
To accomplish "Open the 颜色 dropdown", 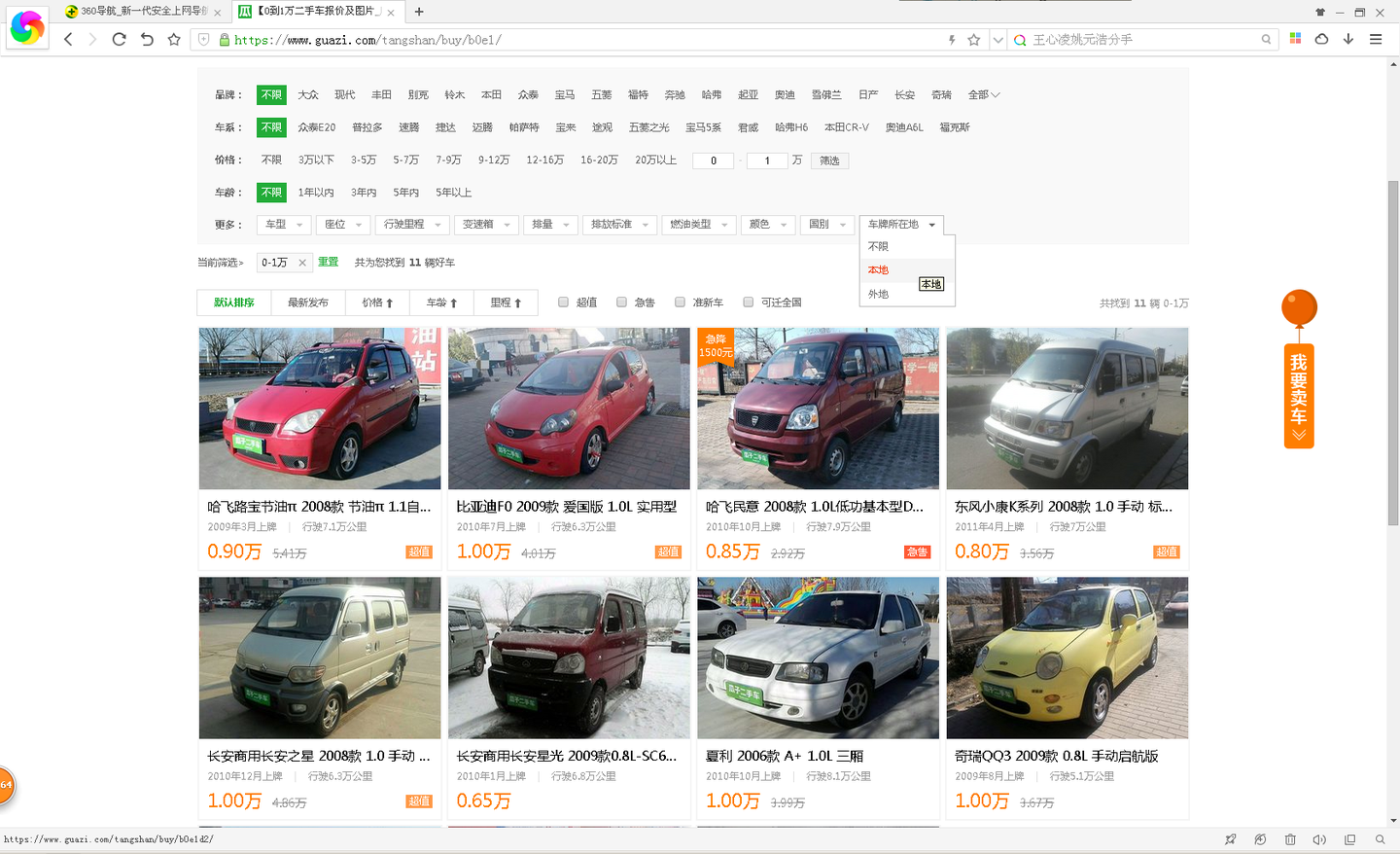I will tap(768, 225).
